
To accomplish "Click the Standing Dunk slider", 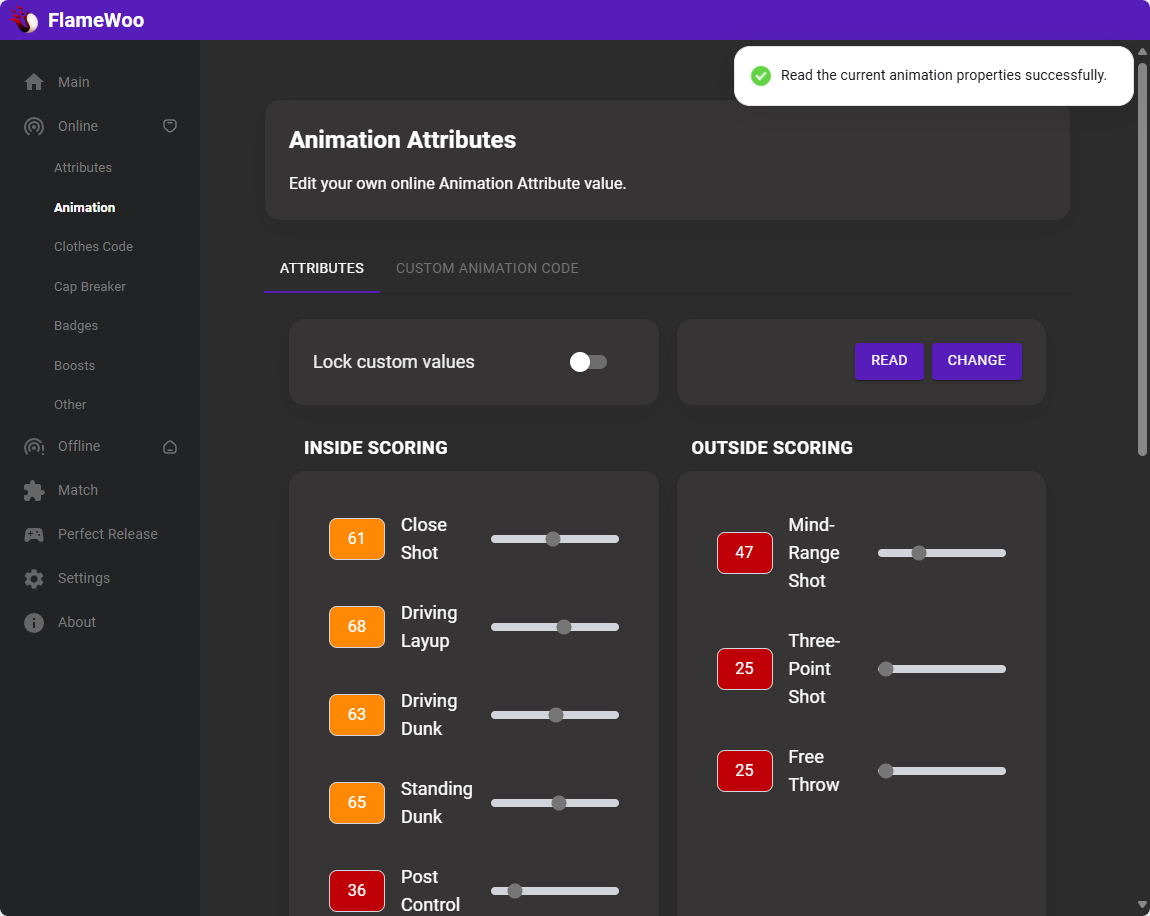I will point(554,803).
